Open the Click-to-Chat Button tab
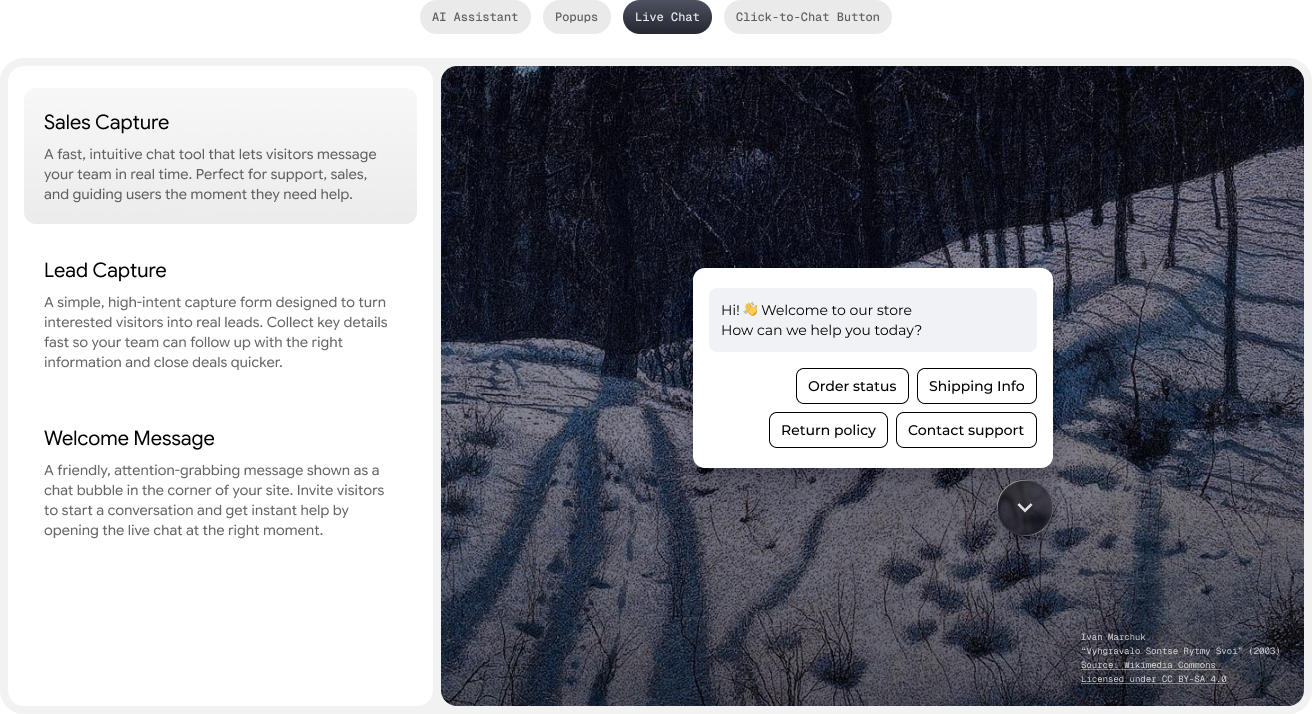This screenshot has height=714, width=1312. (808, 17)
